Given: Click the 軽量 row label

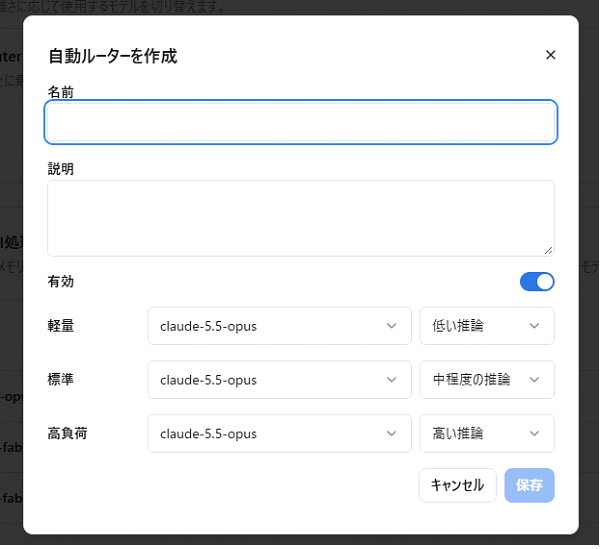Looking at the screenshot, I should 61,328.
